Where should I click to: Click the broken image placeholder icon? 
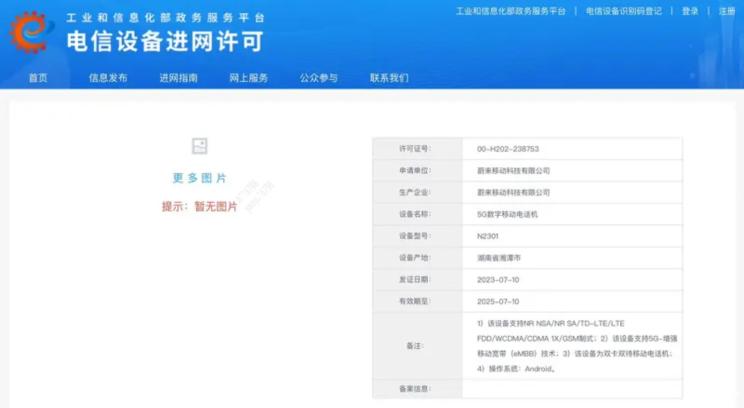pos(199,146)
